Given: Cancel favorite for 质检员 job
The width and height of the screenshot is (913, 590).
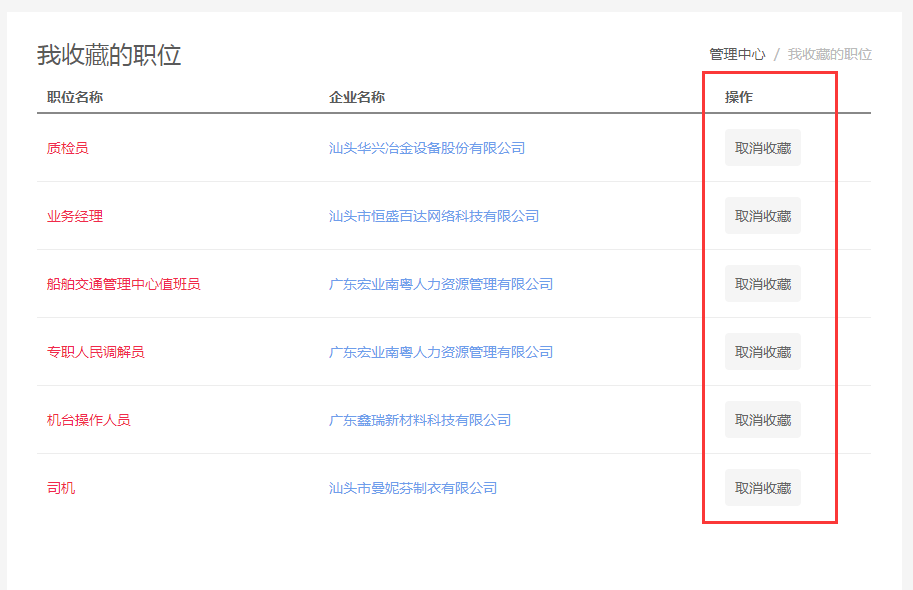Looking at the screenshot, I should (763, 148).
